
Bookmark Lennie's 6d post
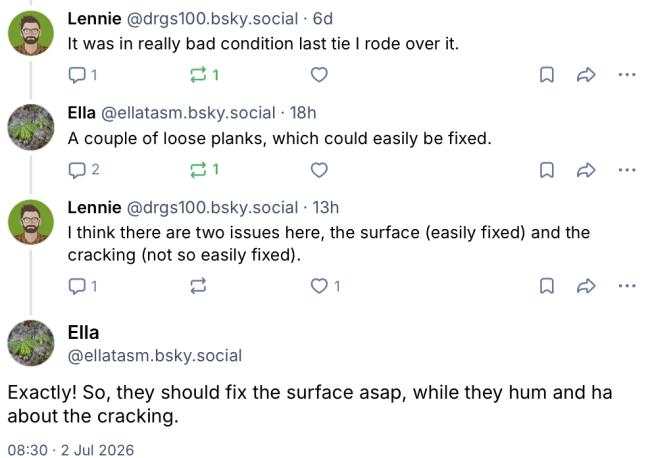pos(547,75)
